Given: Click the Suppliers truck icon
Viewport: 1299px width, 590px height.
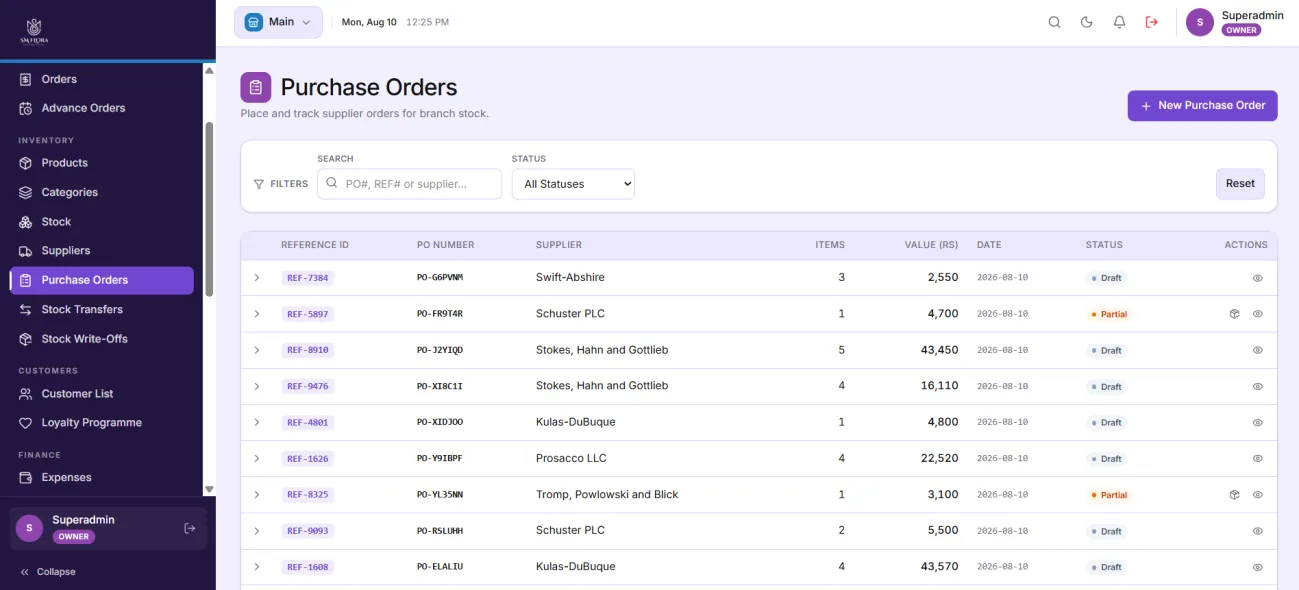Looking at the screenshot, I should 26,251.
